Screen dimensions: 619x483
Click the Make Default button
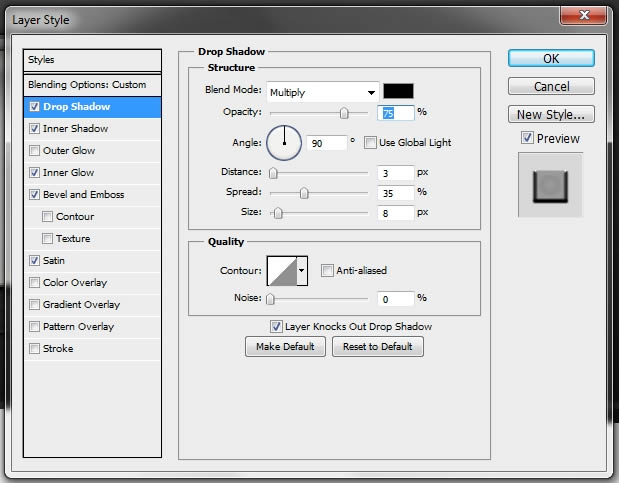click(285, 346)
